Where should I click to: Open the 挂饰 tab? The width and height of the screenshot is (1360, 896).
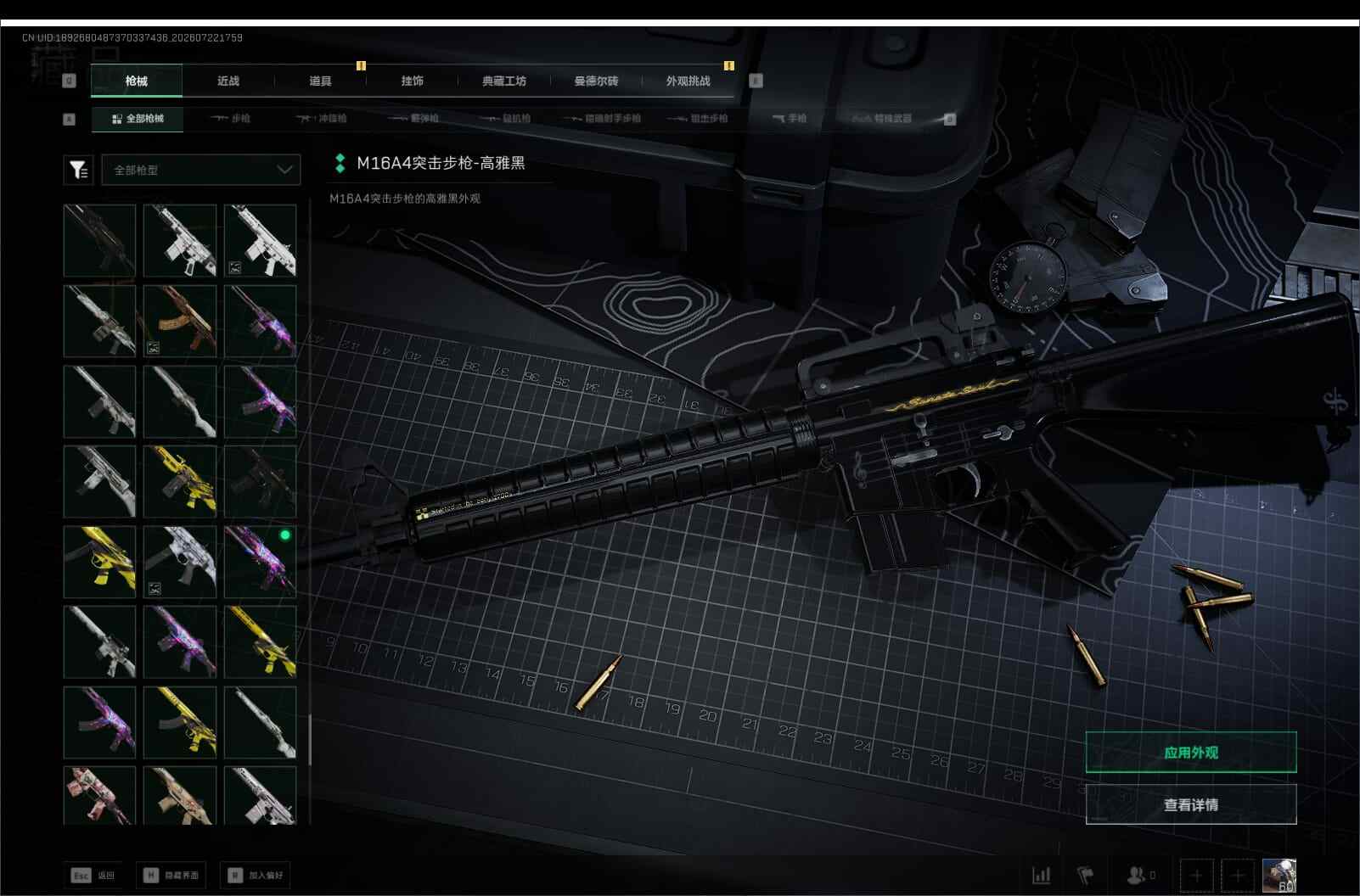click(412, 81)
